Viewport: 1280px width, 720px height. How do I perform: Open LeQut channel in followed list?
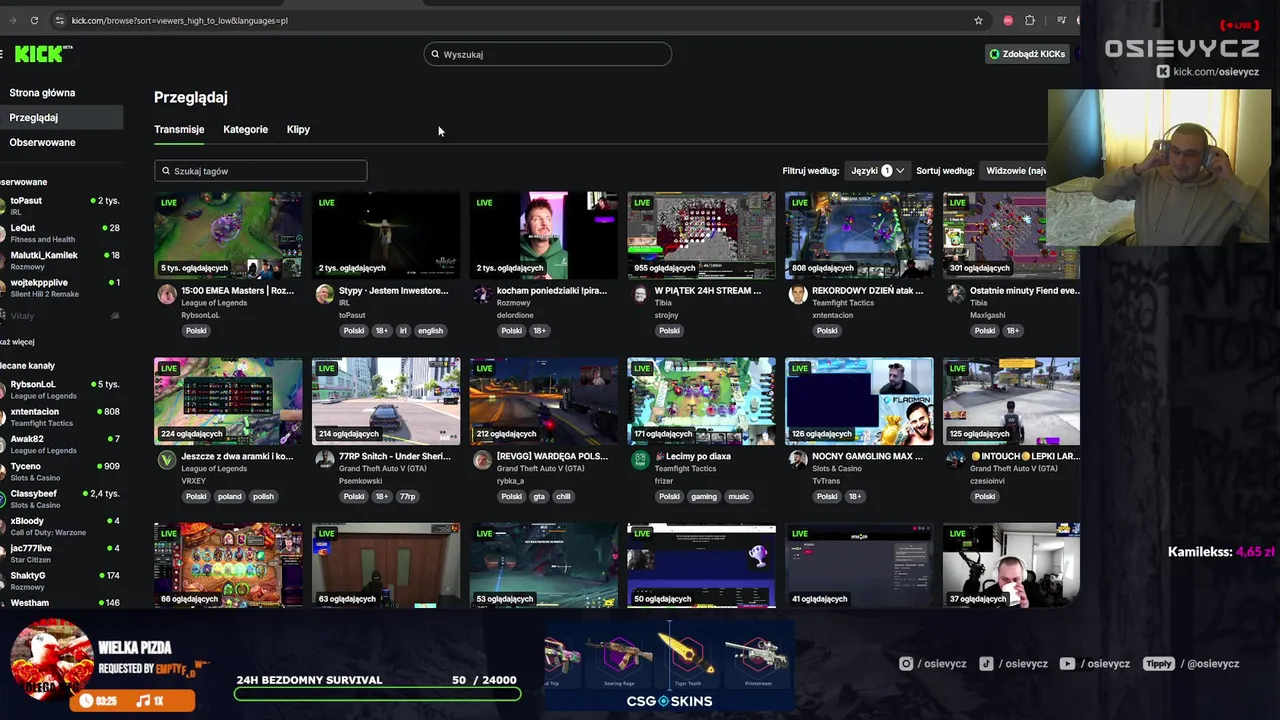click(60, 233)
